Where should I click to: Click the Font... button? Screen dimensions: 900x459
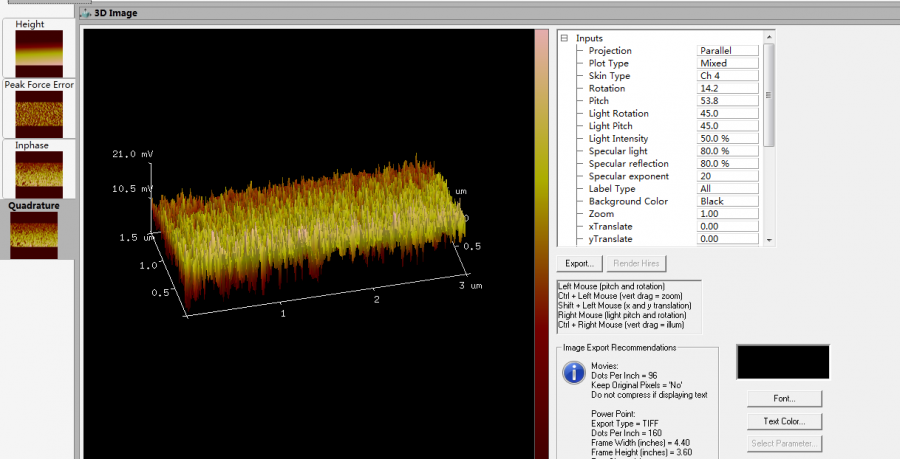point(784,399)
